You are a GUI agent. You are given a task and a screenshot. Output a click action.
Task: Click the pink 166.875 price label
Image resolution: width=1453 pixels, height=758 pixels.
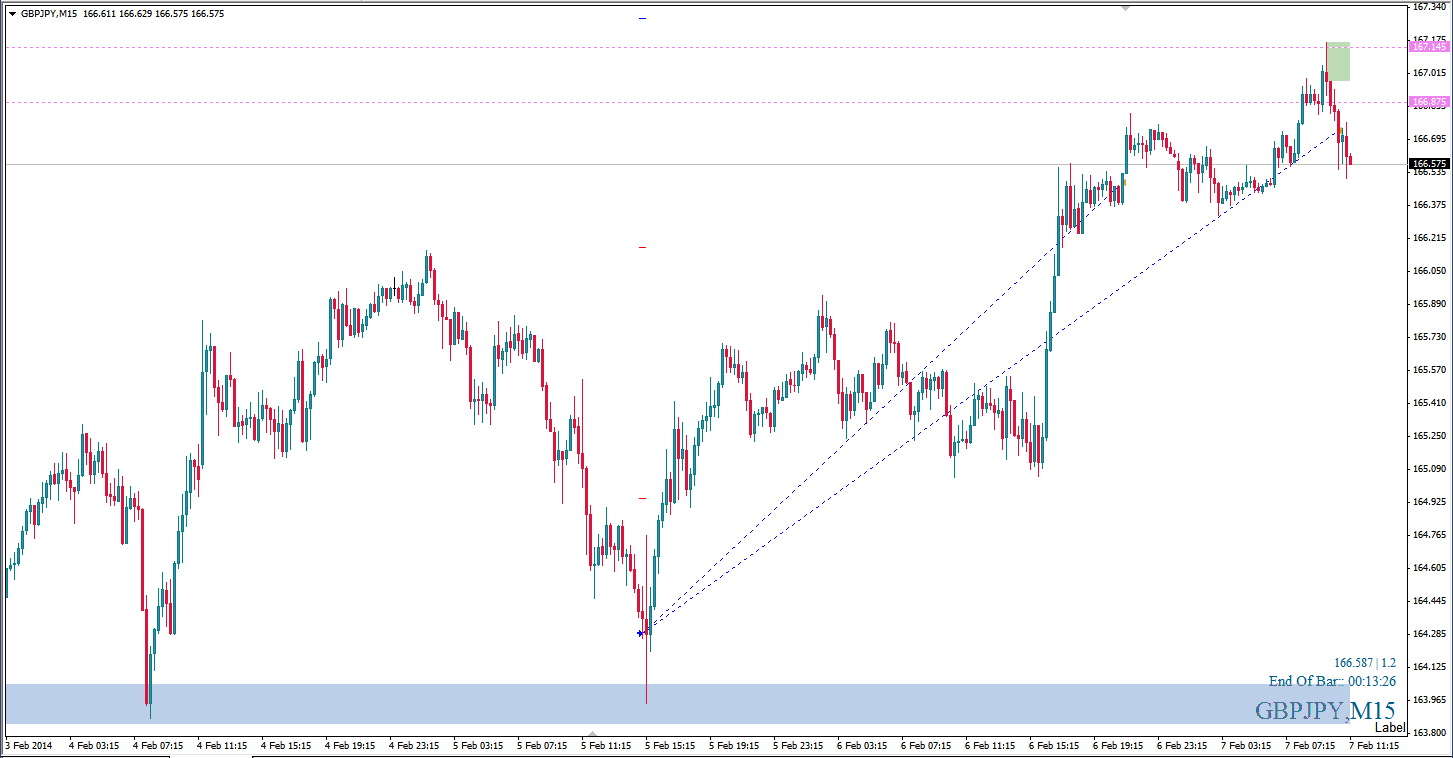[1428, 102]
